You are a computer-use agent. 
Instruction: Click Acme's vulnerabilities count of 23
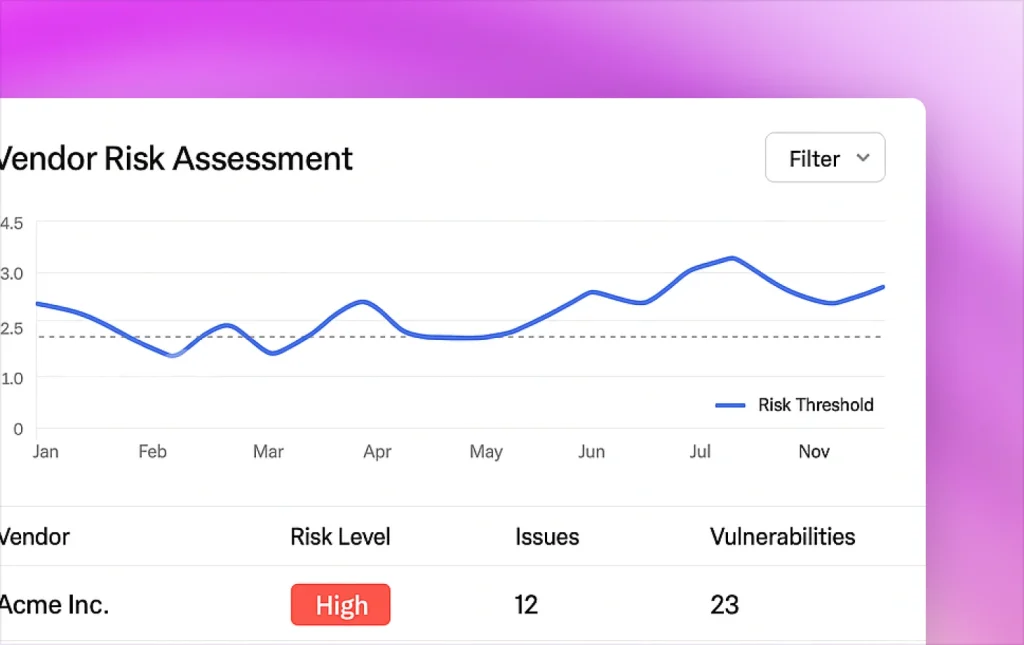coord(724,605)
